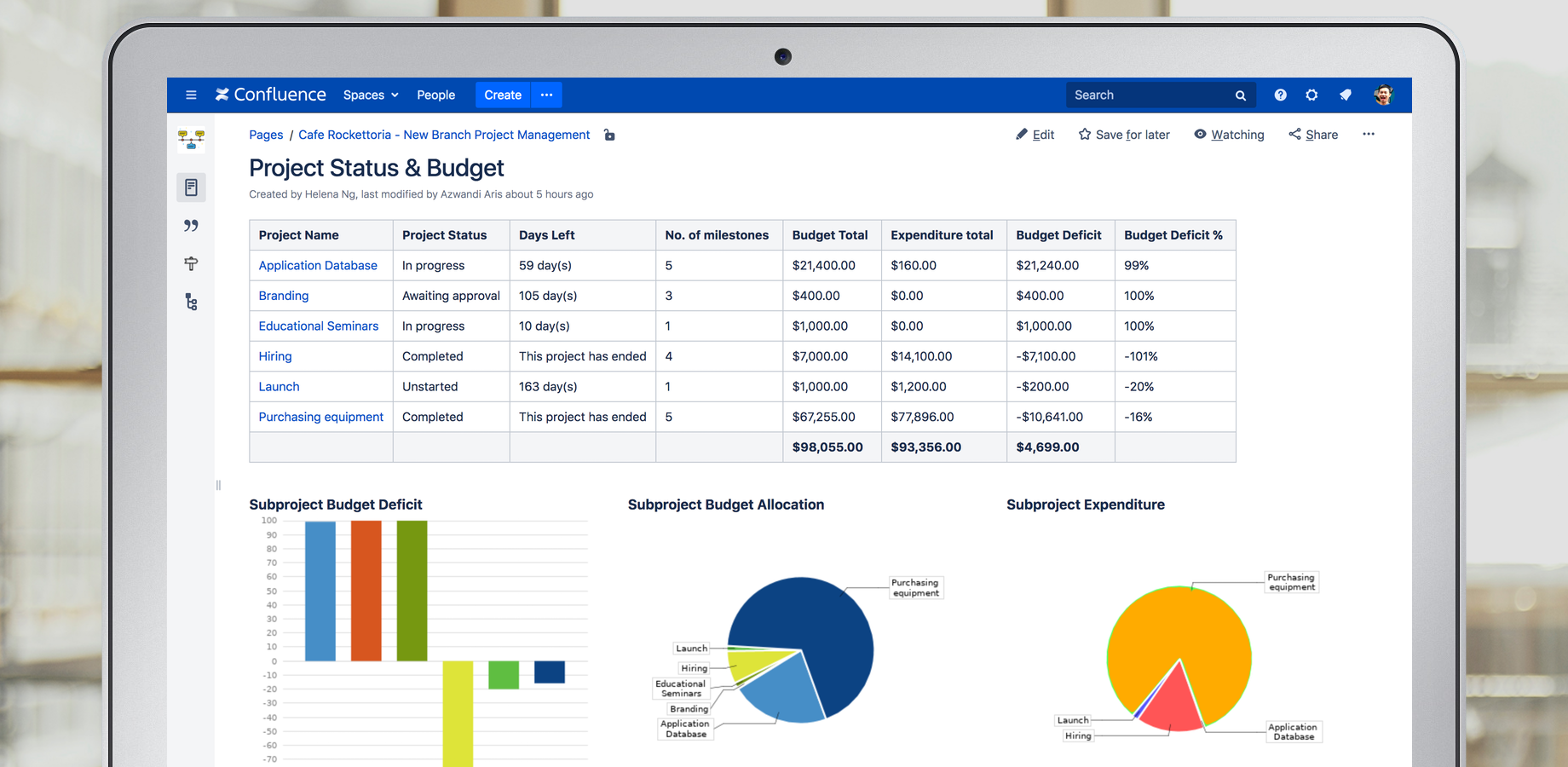Open Branding project link
This screenshot has width=1568, height=767.
[284, 296]
